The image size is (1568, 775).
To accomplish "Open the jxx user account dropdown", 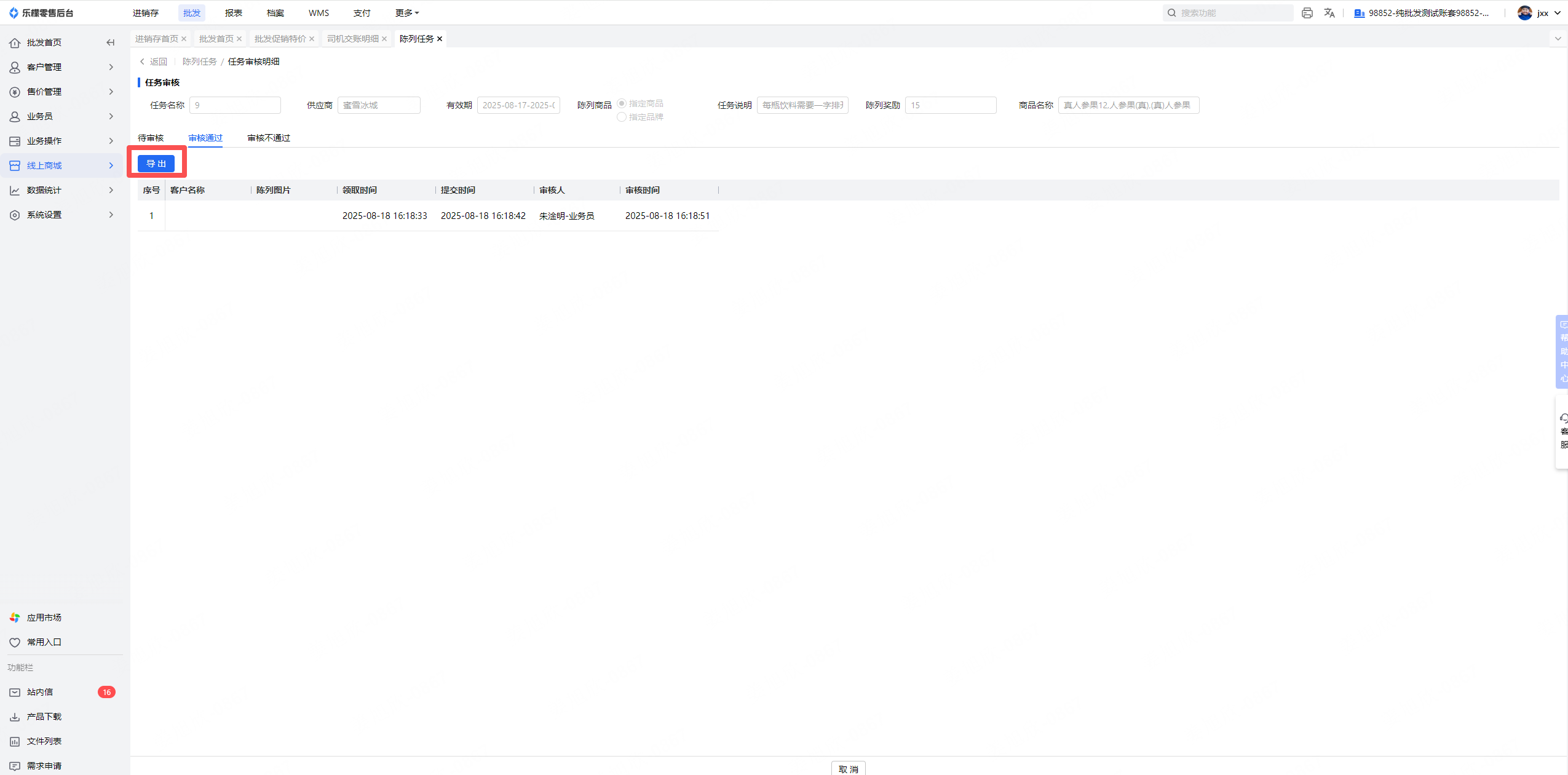I will coord(1543,13).
